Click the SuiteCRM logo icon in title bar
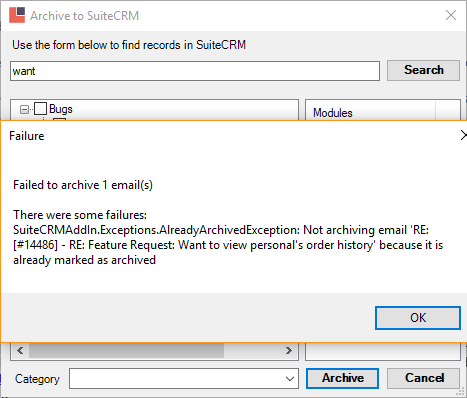467x398 pixels. (x=17, y=15)
